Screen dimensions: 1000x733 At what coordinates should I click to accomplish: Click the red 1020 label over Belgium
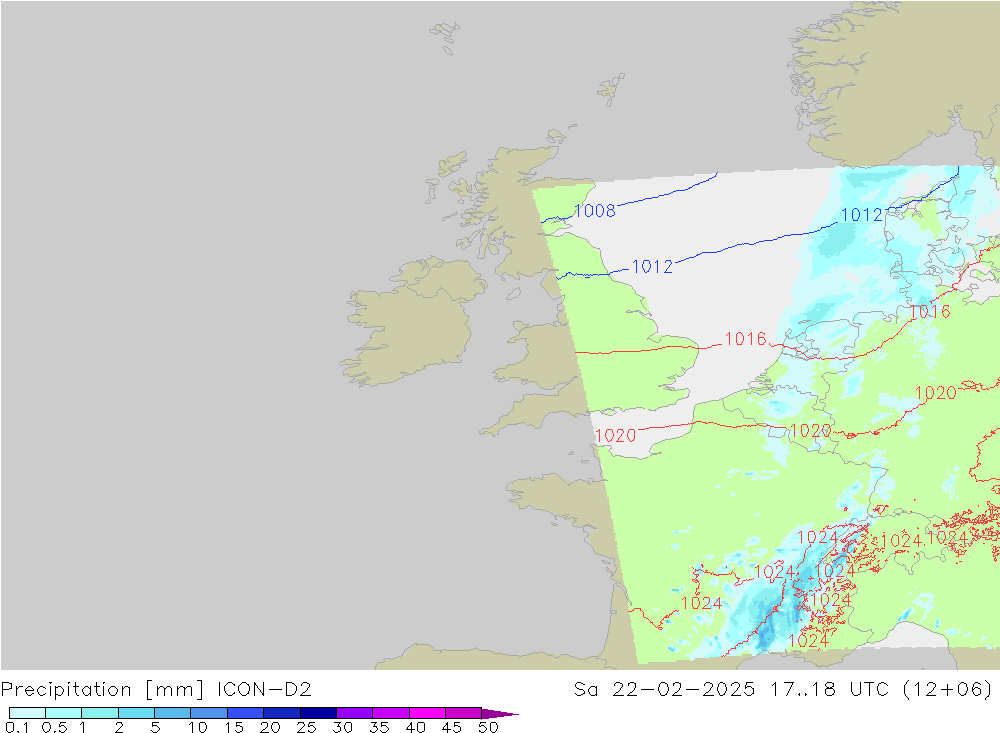pos(811,431)
